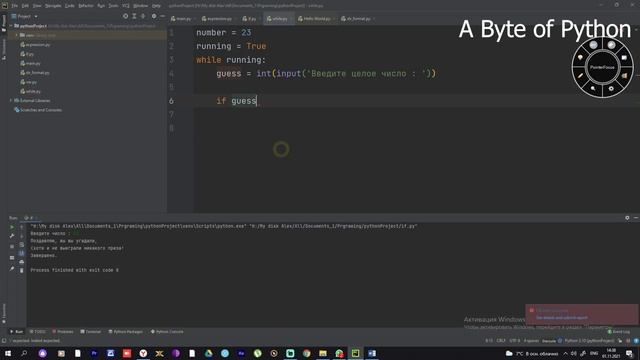Select main.py in project tree

[31, 63]
